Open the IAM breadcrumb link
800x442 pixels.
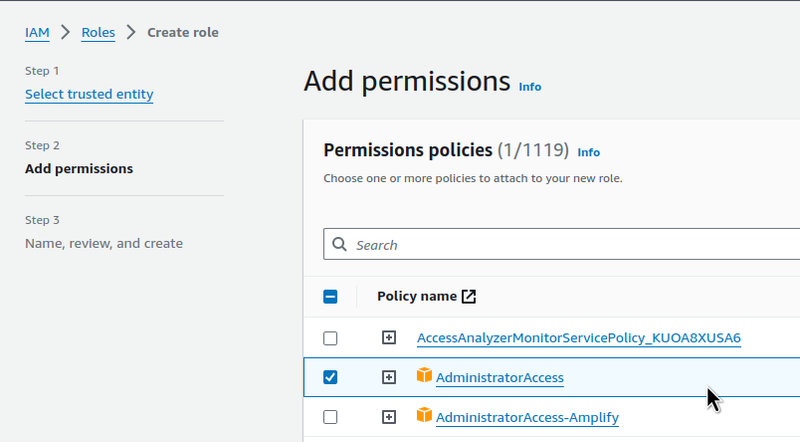point(37,33)
